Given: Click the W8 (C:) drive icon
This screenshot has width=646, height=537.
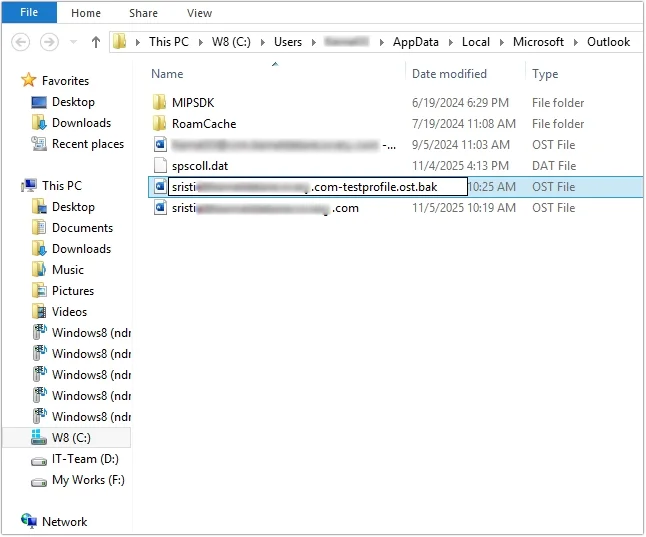Looking at the screenshot, I should tap(39, 437).
